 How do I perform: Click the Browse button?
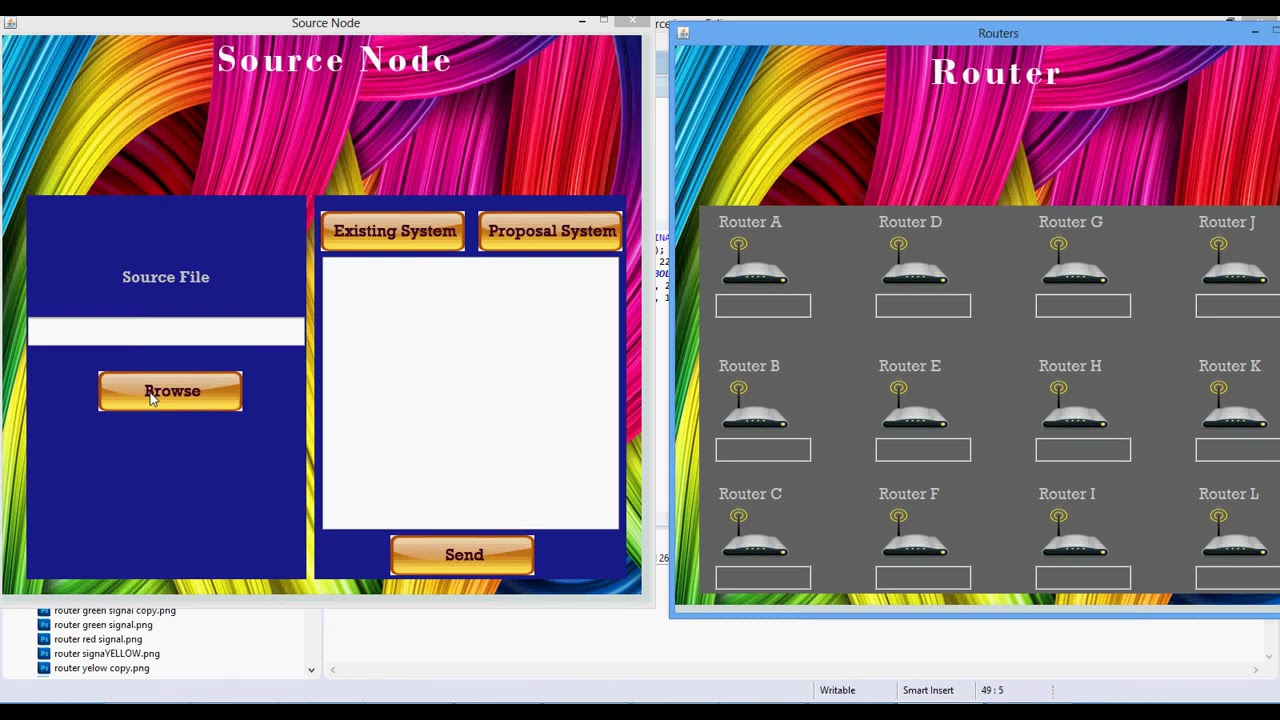(170, 391)
